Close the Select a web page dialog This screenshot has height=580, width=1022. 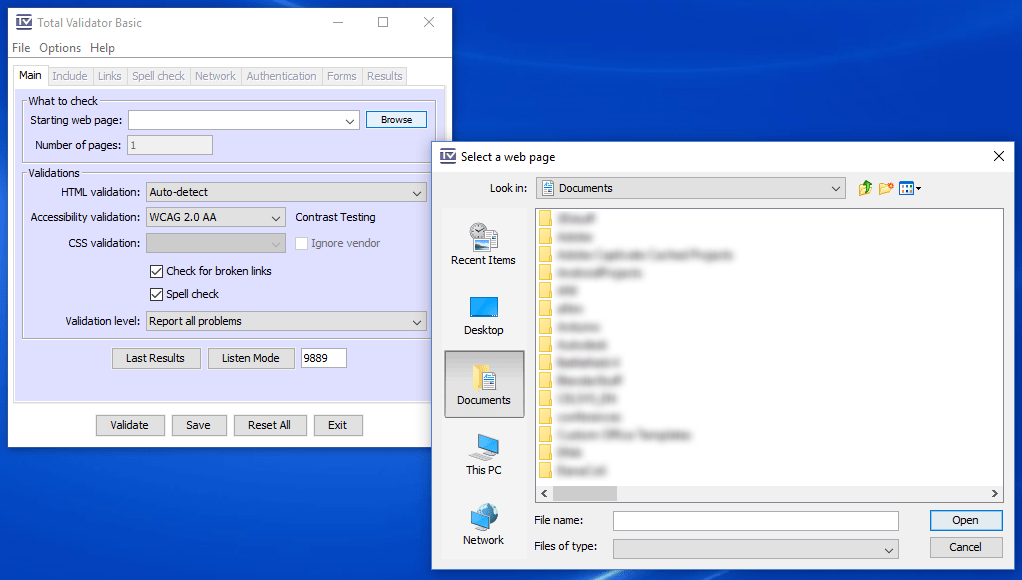[x=999, y=156]
